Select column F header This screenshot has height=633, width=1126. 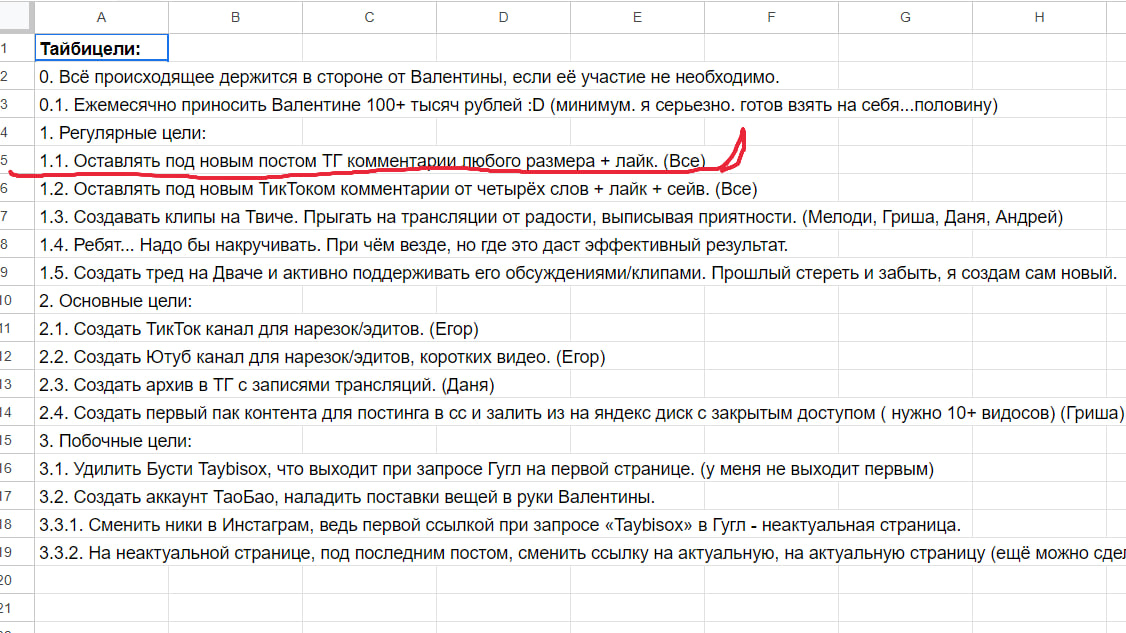(771, 17)
